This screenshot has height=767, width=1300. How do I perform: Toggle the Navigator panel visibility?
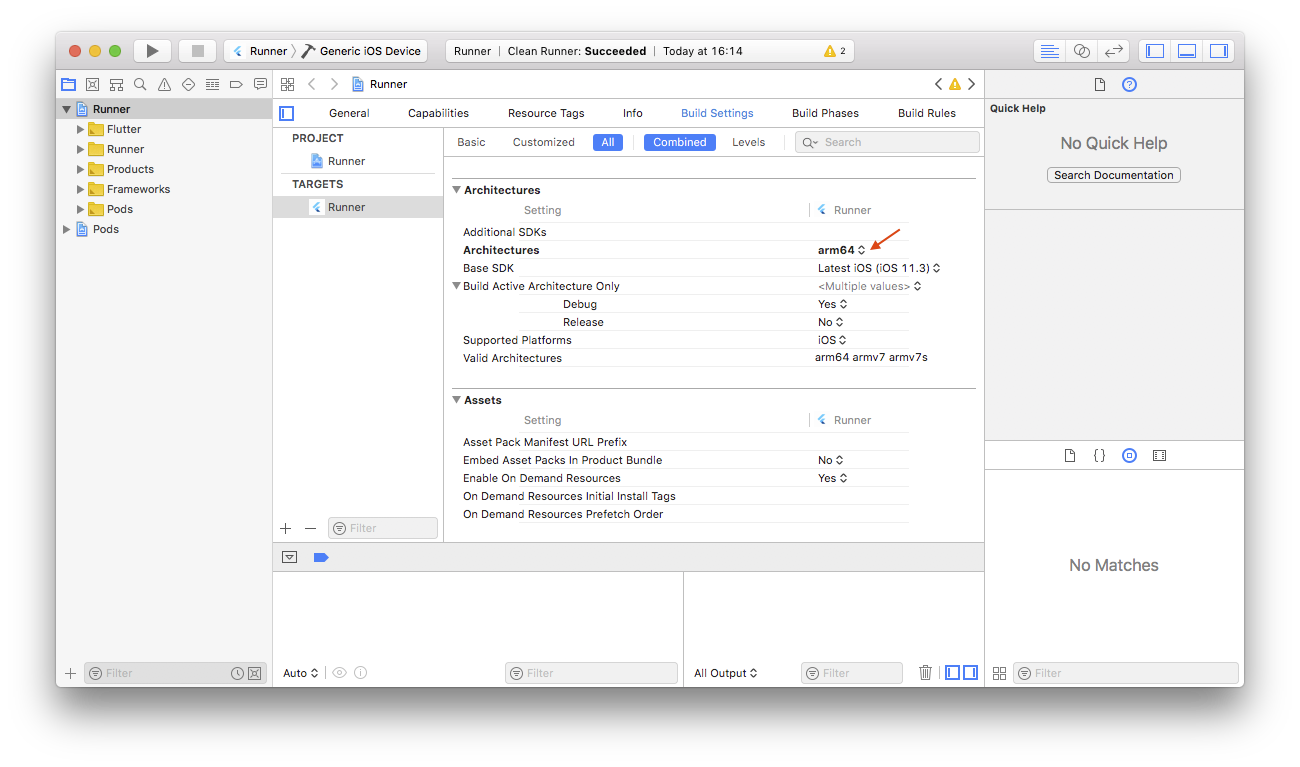pyautogui.click(x=1155, y=51)
